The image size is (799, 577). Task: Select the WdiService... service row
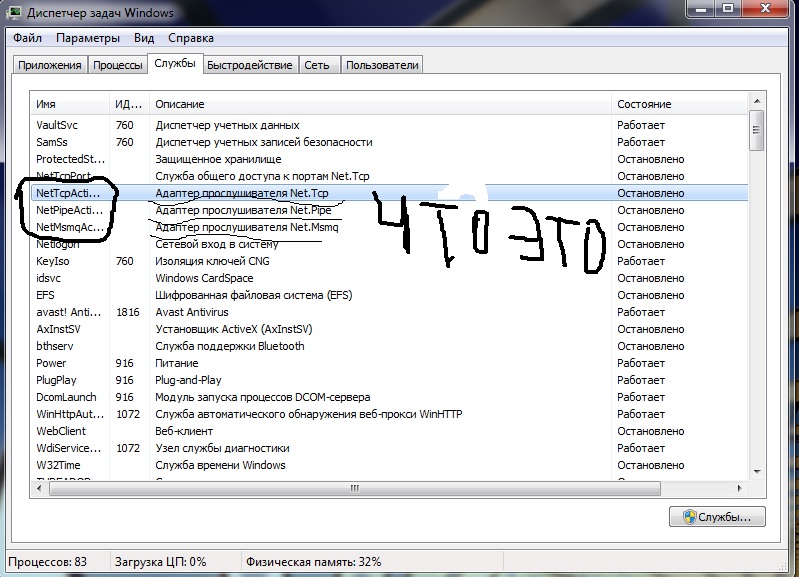(x=389, y=448)
